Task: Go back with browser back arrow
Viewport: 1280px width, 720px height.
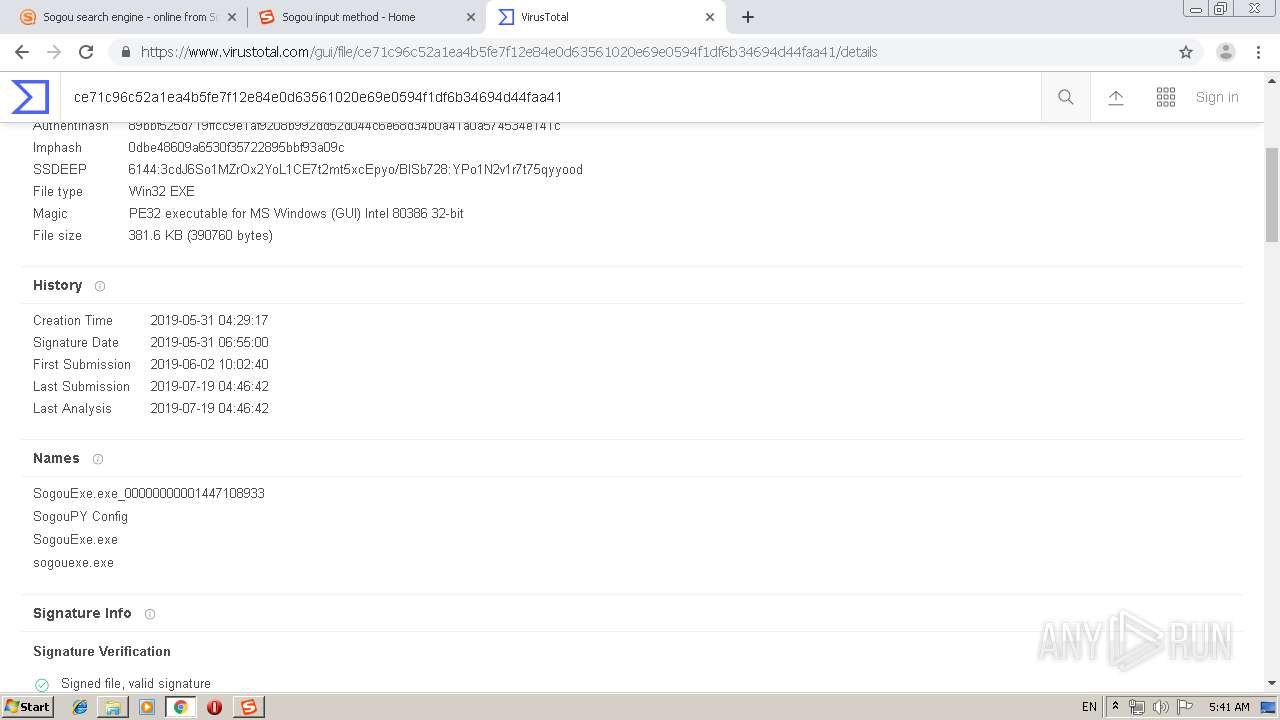Action: point(22,52)
